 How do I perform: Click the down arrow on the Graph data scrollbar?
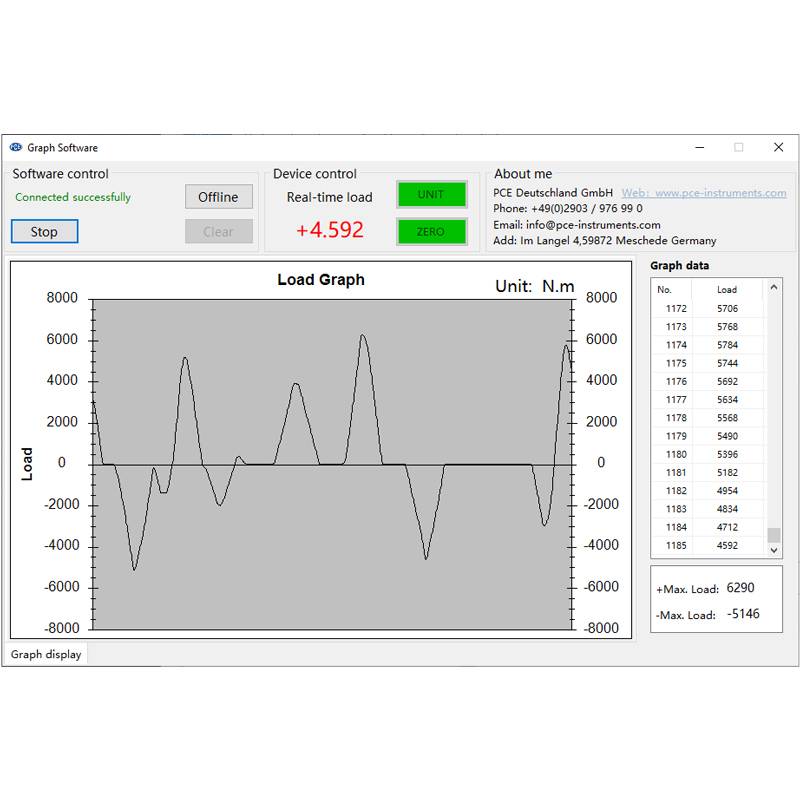tap(773, 550)
